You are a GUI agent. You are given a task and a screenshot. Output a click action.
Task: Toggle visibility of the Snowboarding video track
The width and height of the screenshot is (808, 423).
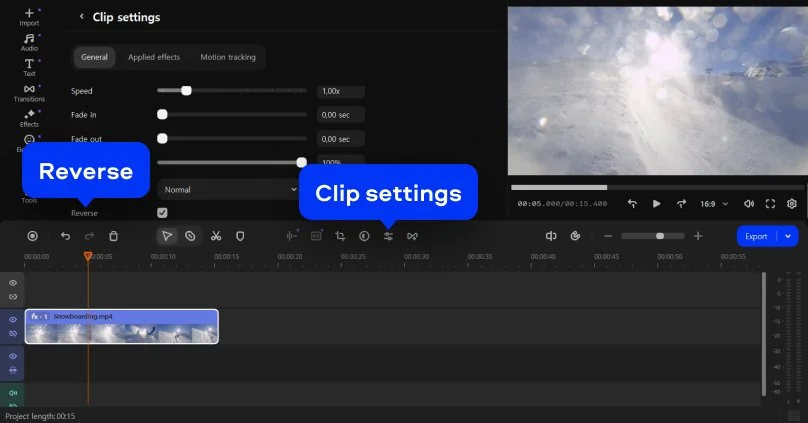pyautogui.click(x=13, y=319)
